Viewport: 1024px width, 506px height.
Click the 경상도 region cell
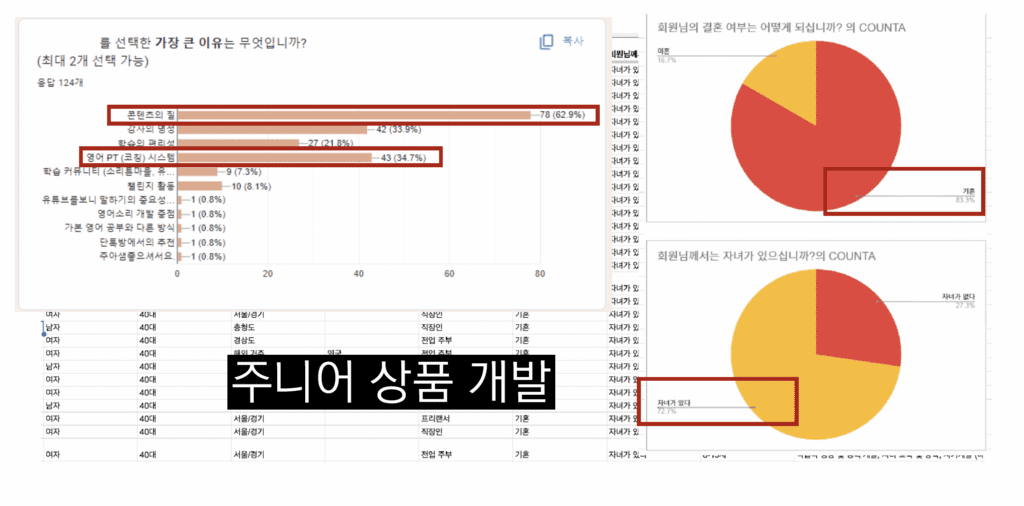coord(245,340)
